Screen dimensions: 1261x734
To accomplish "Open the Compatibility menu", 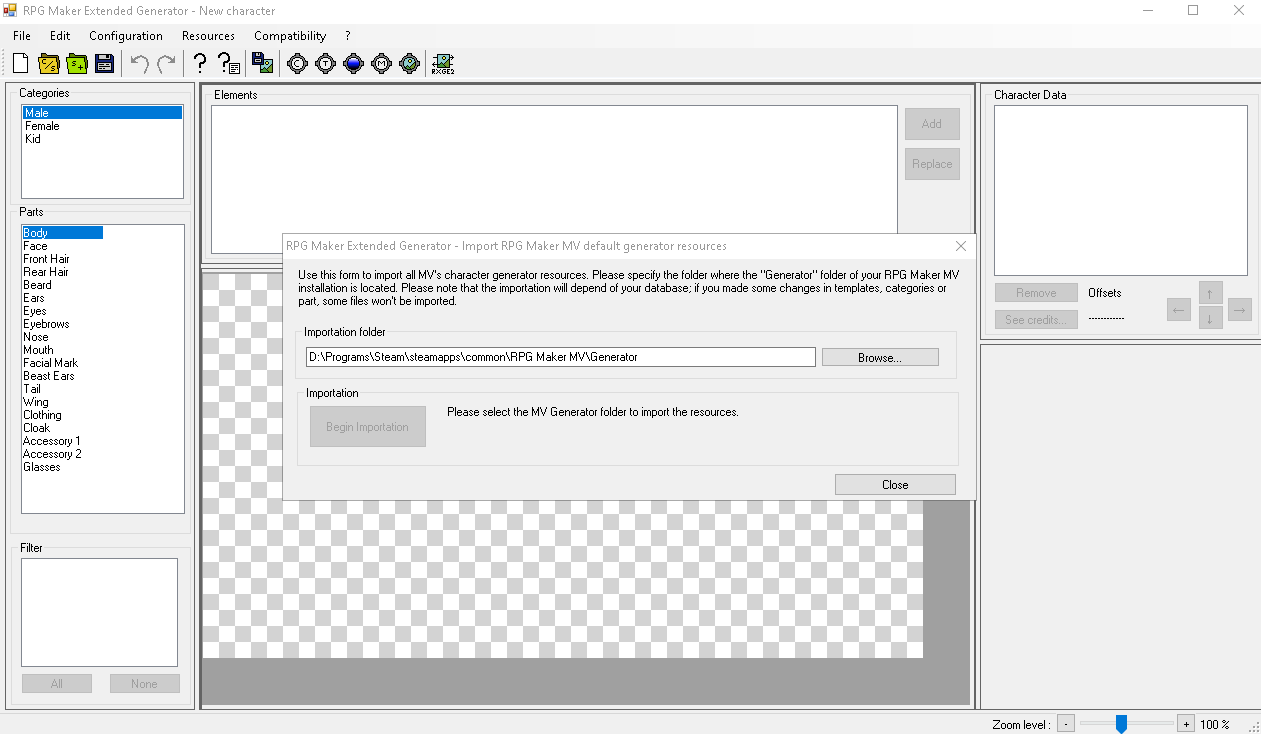I will click(290, 36).
